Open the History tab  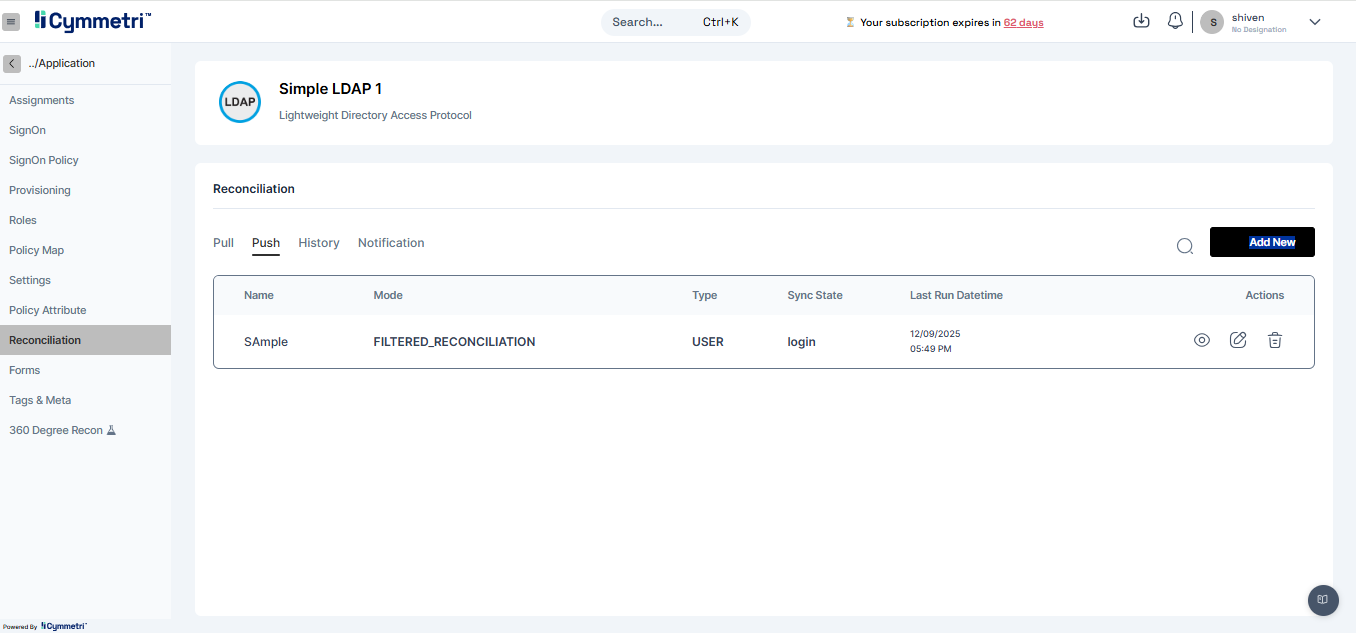tap(319, 243)
